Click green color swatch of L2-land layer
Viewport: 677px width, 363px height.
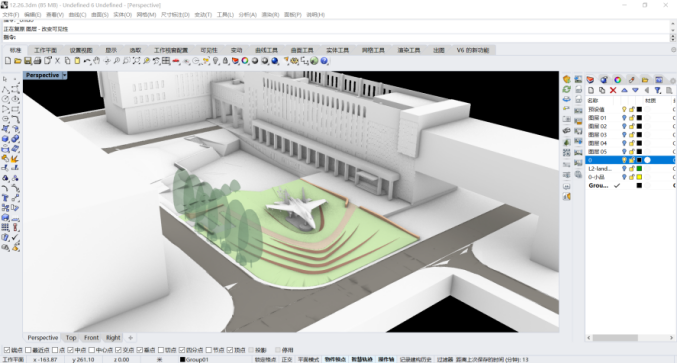click(639, 168)
